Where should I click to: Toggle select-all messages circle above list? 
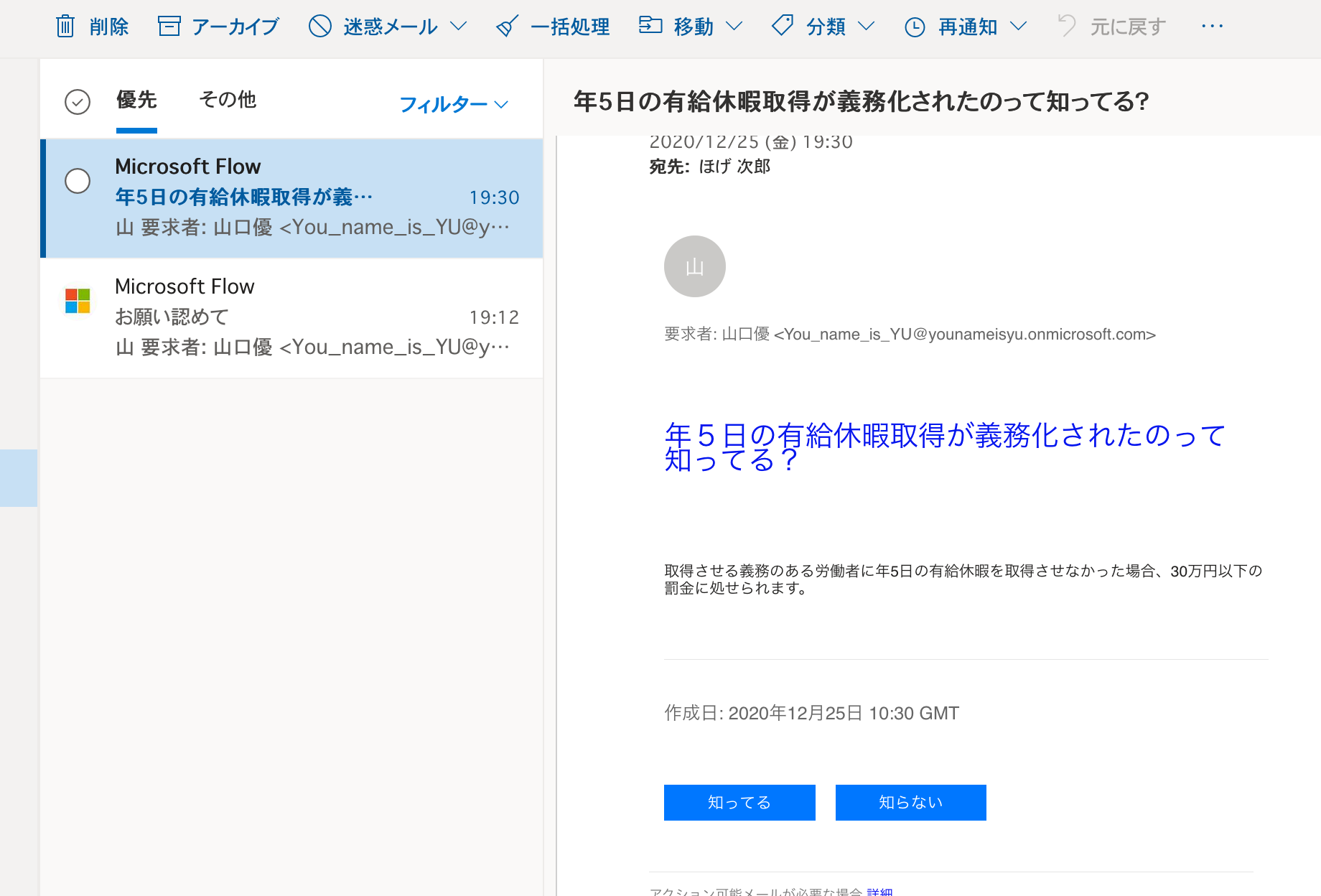pos(77,102)
